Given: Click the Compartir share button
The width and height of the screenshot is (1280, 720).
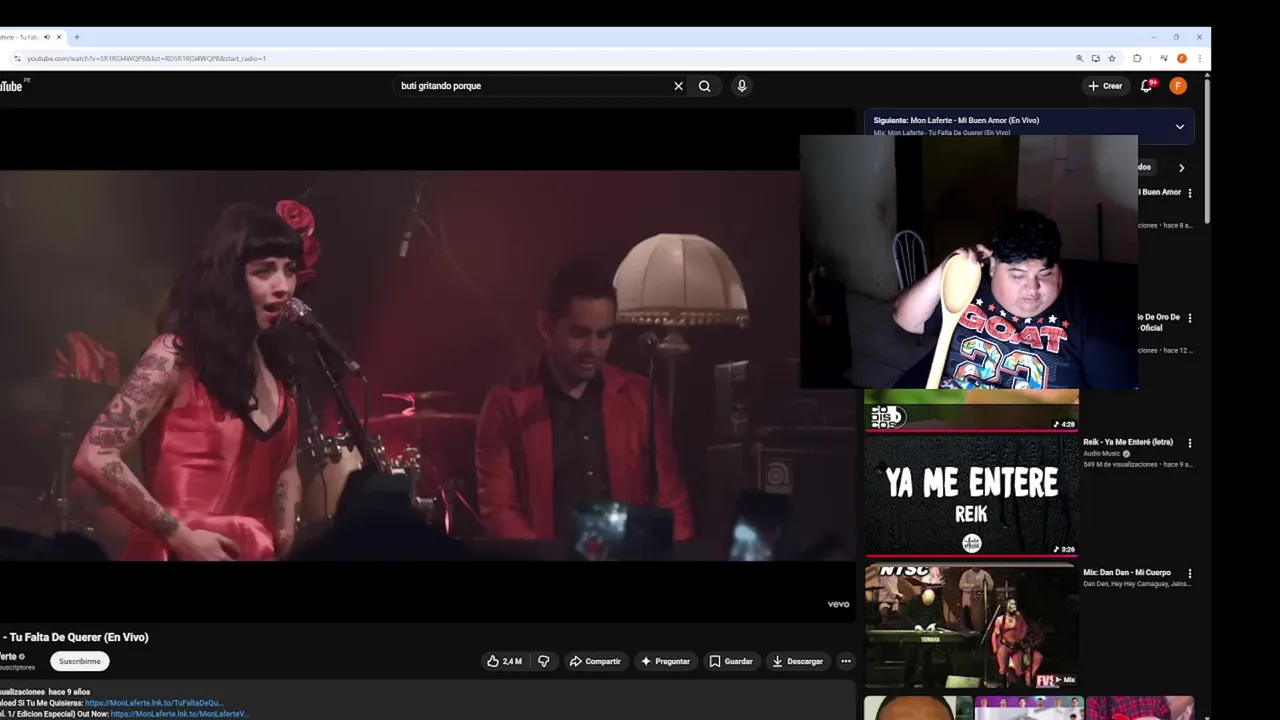Looking at the screenshot, I should pos(595,661).
